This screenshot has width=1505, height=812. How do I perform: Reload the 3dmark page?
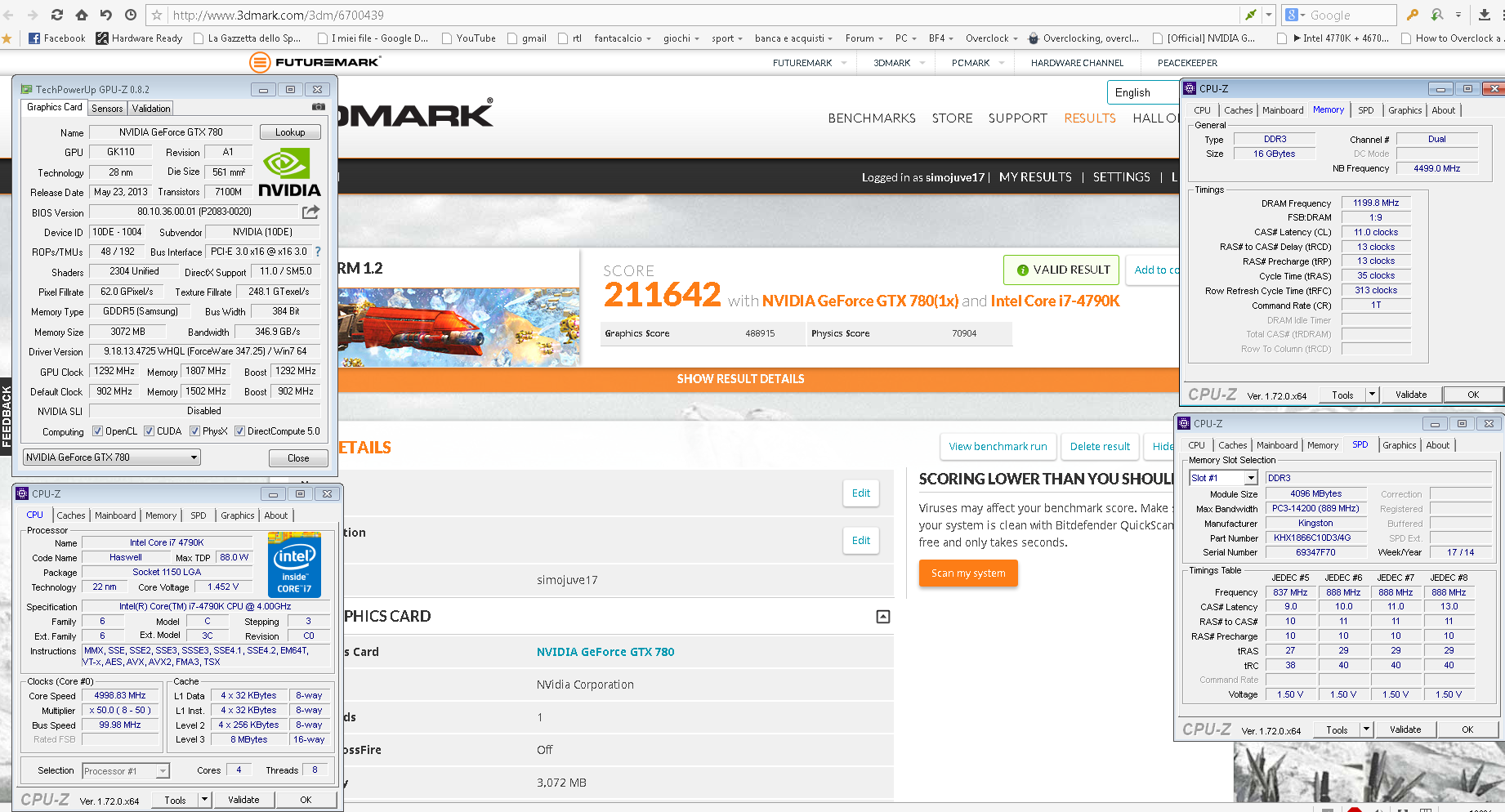click(x=56, y=15)
